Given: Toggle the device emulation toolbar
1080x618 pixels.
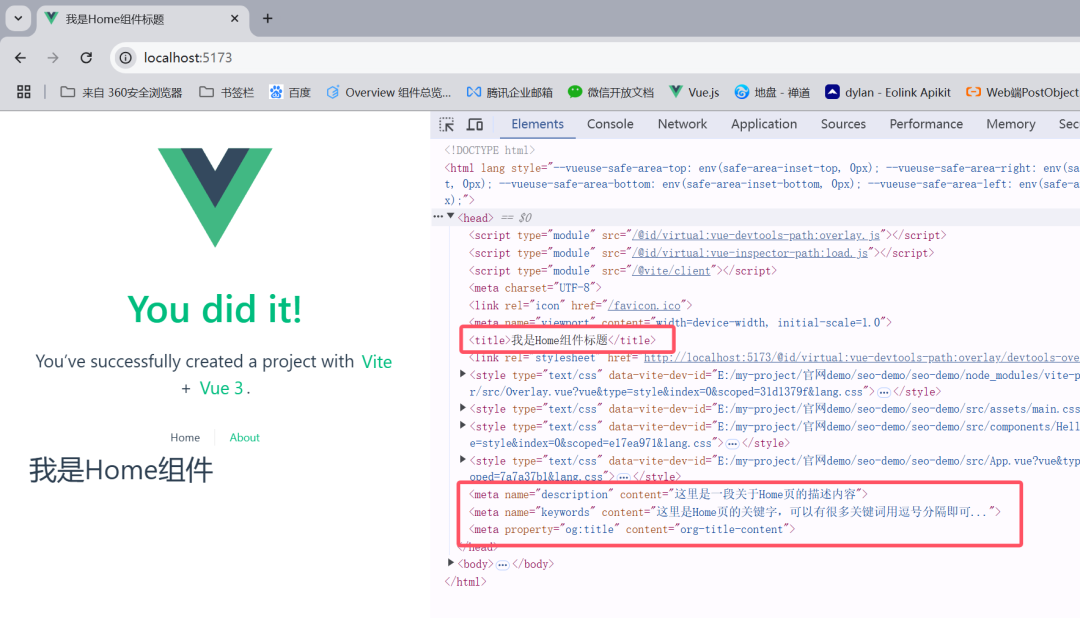Looking at the screenshot, I should click(x=474, y=123).
